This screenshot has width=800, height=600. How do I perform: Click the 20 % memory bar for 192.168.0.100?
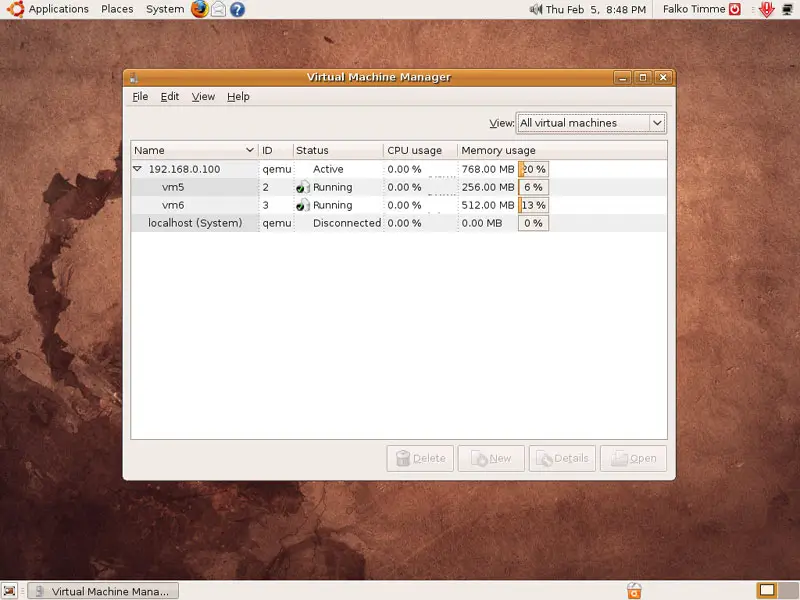coord(533,169)
